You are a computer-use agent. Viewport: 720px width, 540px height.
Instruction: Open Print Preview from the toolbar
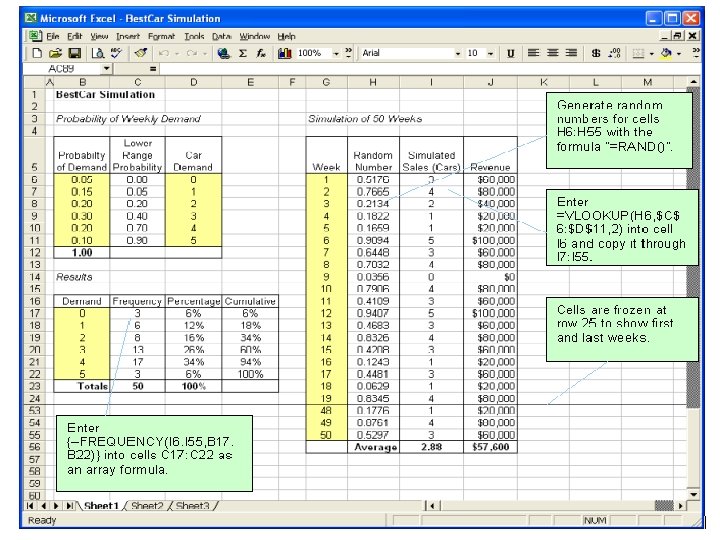pos(97,53)
